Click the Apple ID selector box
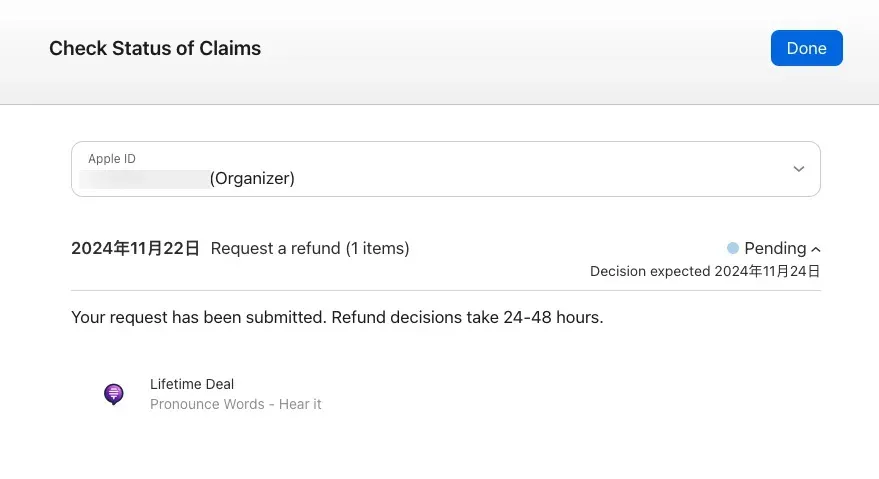The width and height of the screenshot is (879, 479). tap(445, 169)
